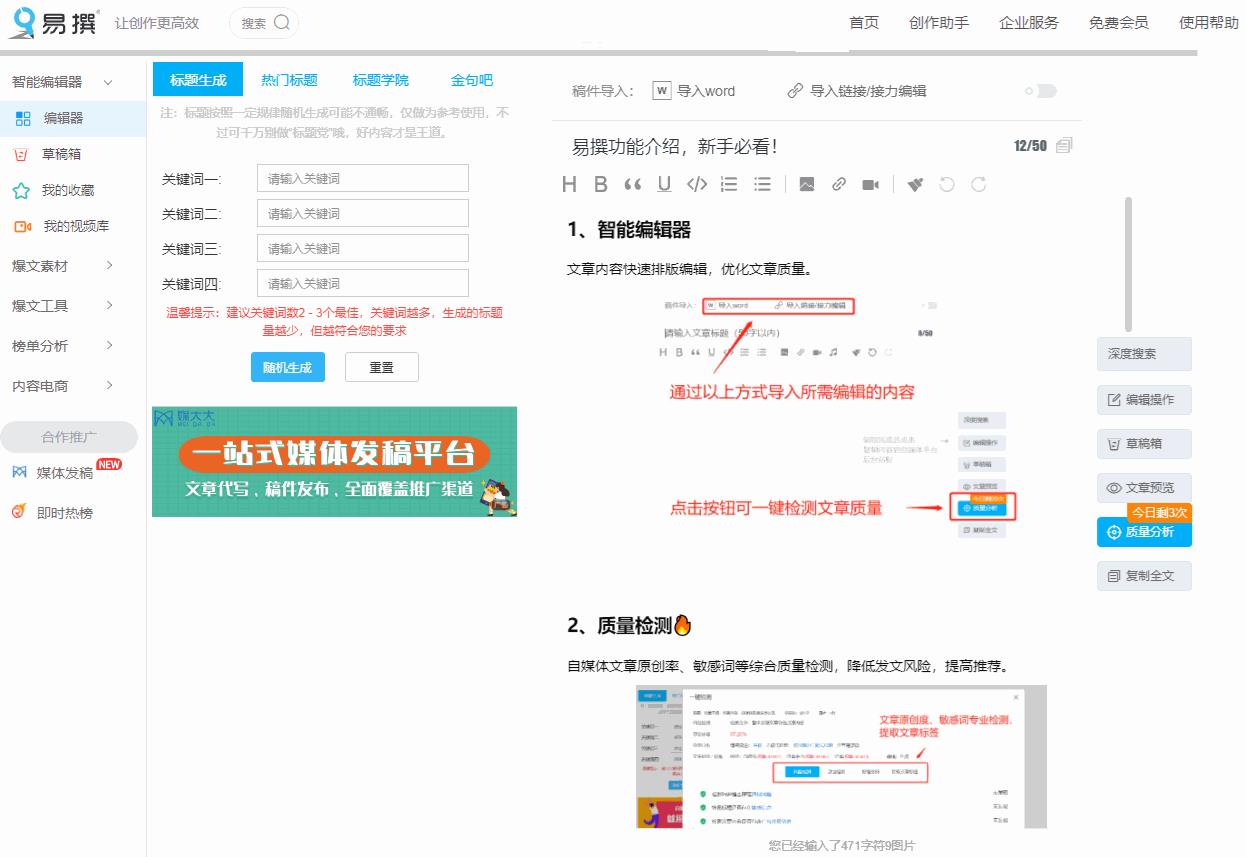Click the 草稿箱 button beside the editor

click(1144, 443)
